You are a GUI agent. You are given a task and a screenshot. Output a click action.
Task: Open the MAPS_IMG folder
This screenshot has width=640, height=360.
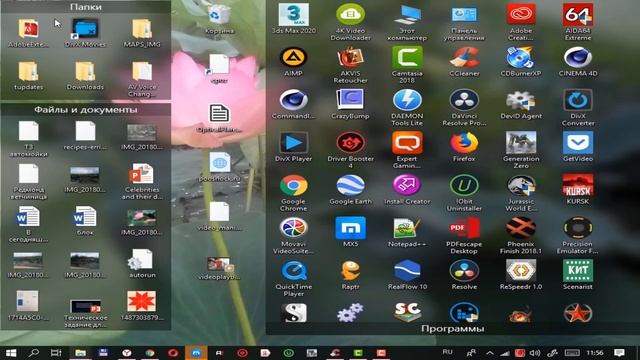(142, 29)
